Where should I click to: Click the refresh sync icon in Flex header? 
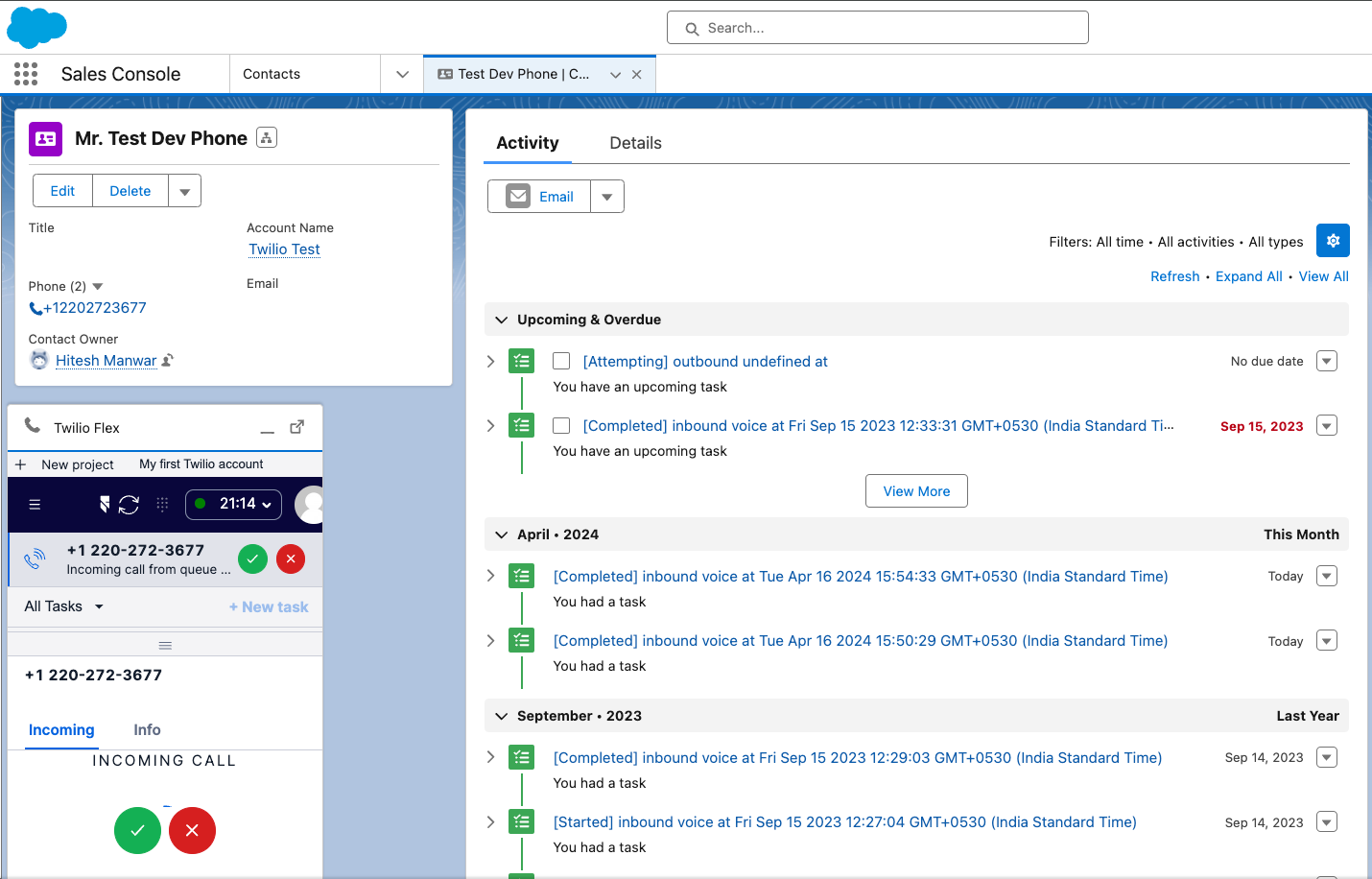click(x=129, y=505)
